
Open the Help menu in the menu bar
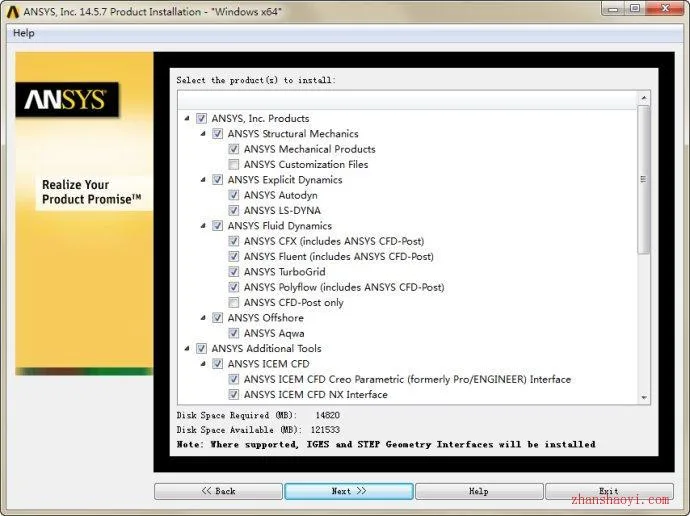pyautogui.click(x=24, y=33)
